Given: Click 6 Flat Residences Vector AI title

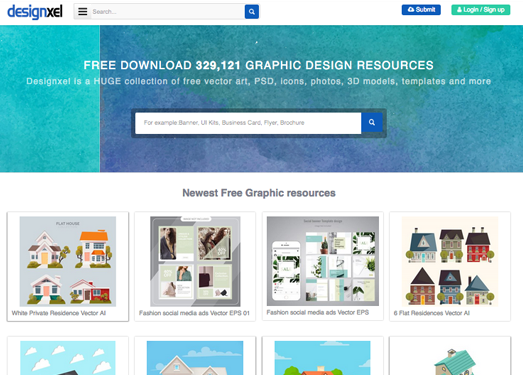Looking at the screenshot, I should [432, 313].
